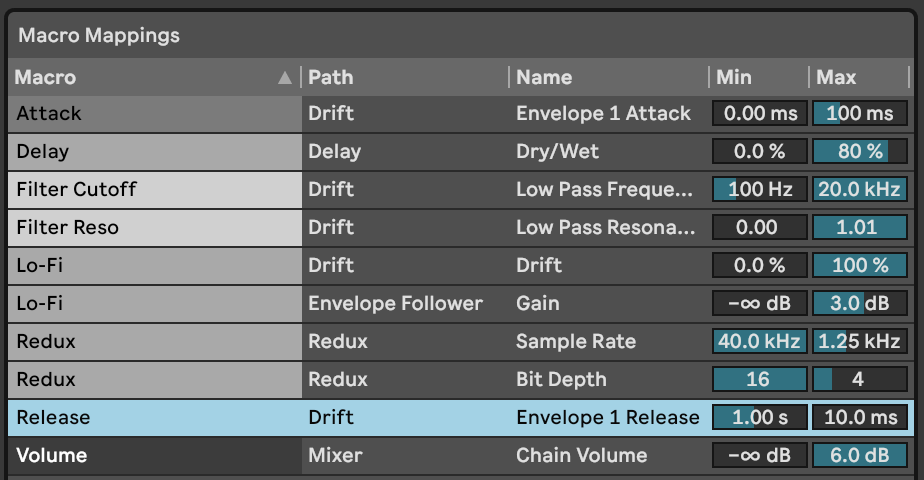
Task: Click the Drift 0.0 % Min field
Action: [760, 266]
